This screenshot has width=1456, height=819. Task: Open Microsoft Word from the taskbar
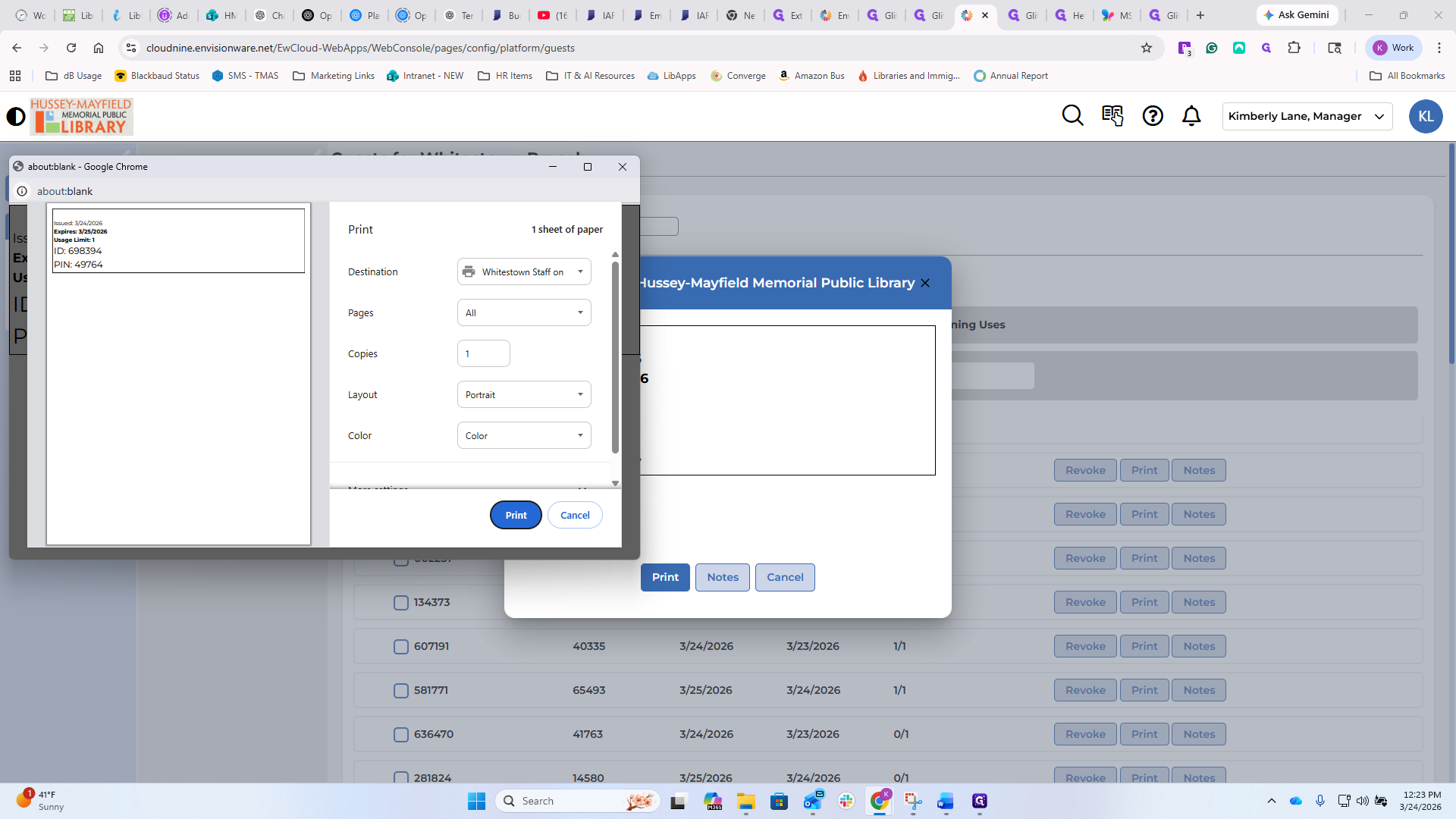(x=945, y=801)
